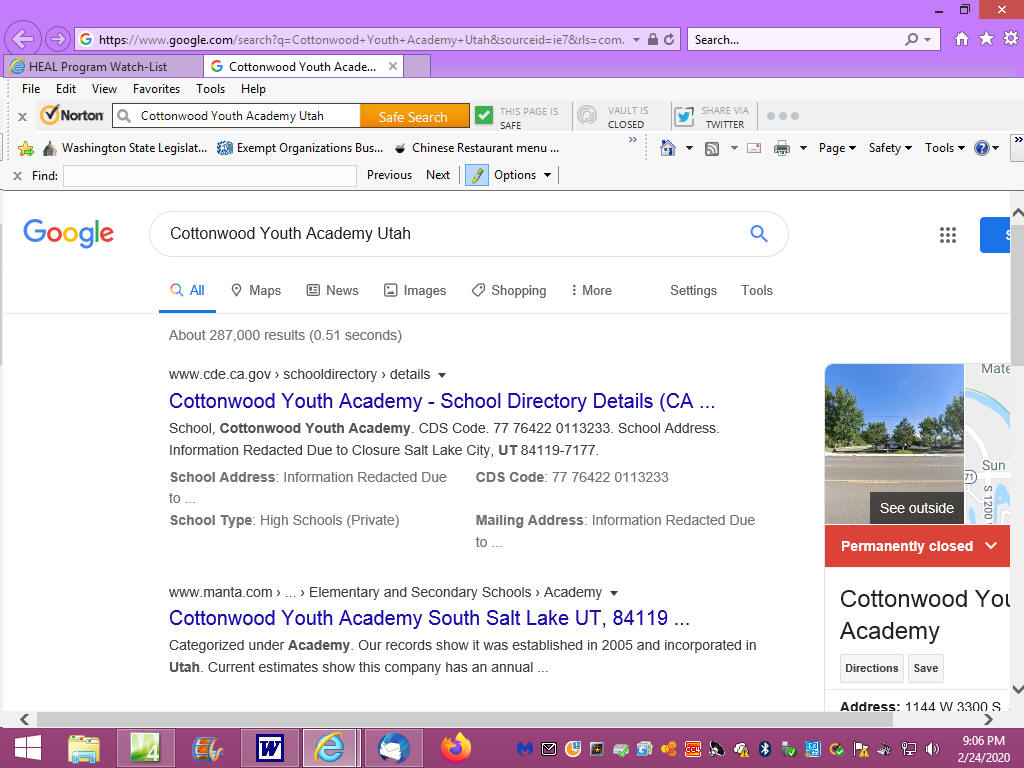This screenshot has width=1024, height=768.
Task: Open the Print options dropdown arrow
Action: pyautogui.click(x=803, y=148)
